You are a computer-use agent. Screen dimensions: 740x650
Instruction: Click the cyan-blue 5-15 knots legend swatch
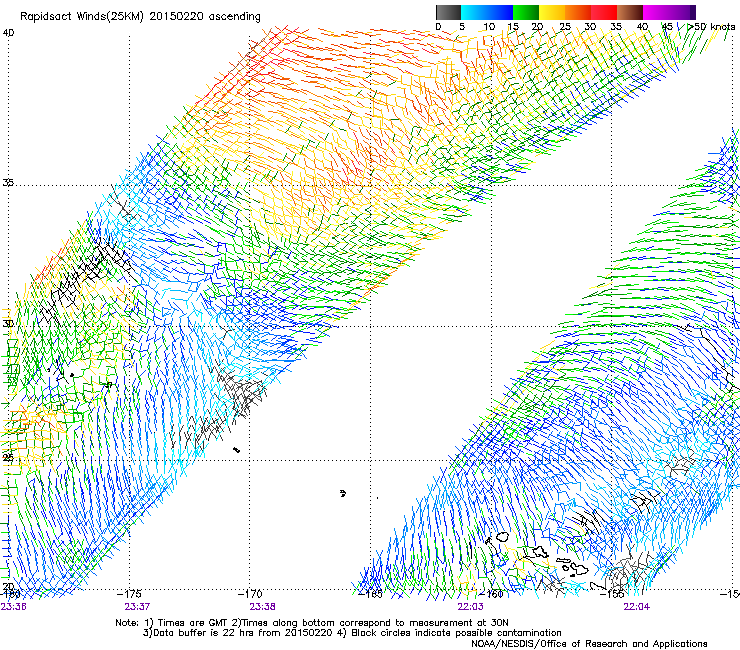(x=487, y=12)
